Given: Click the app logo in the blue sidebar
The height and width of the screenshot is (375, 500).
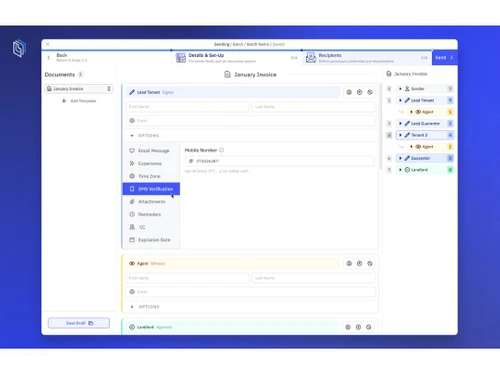Looking at the screenshot, I should [19, 48].
